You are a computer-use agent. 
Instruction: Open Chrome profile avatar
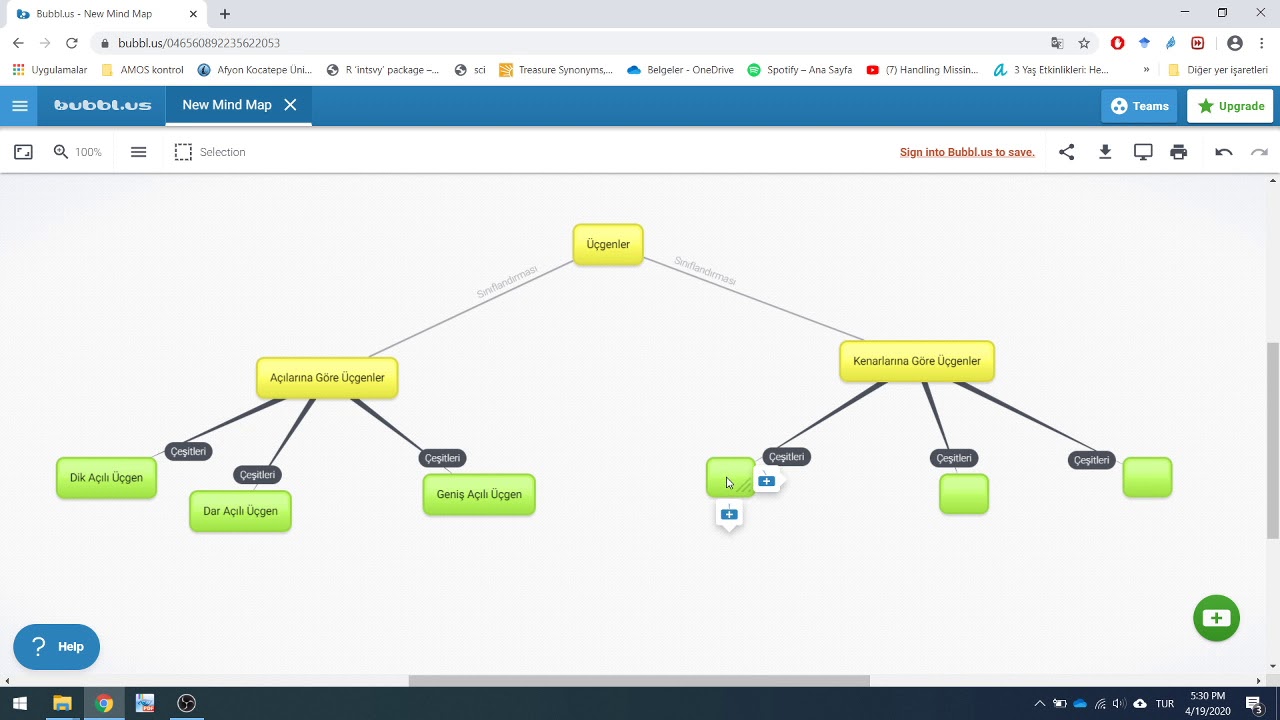(1235, 43)
